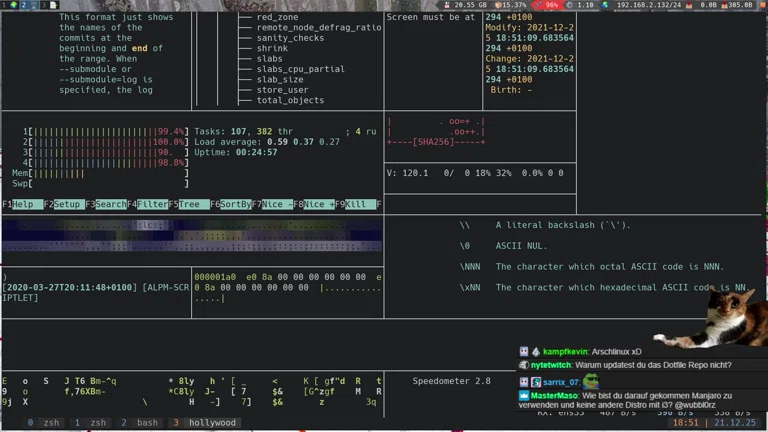Switch to workspace 2 terminal icon

[x=33, y=5]
